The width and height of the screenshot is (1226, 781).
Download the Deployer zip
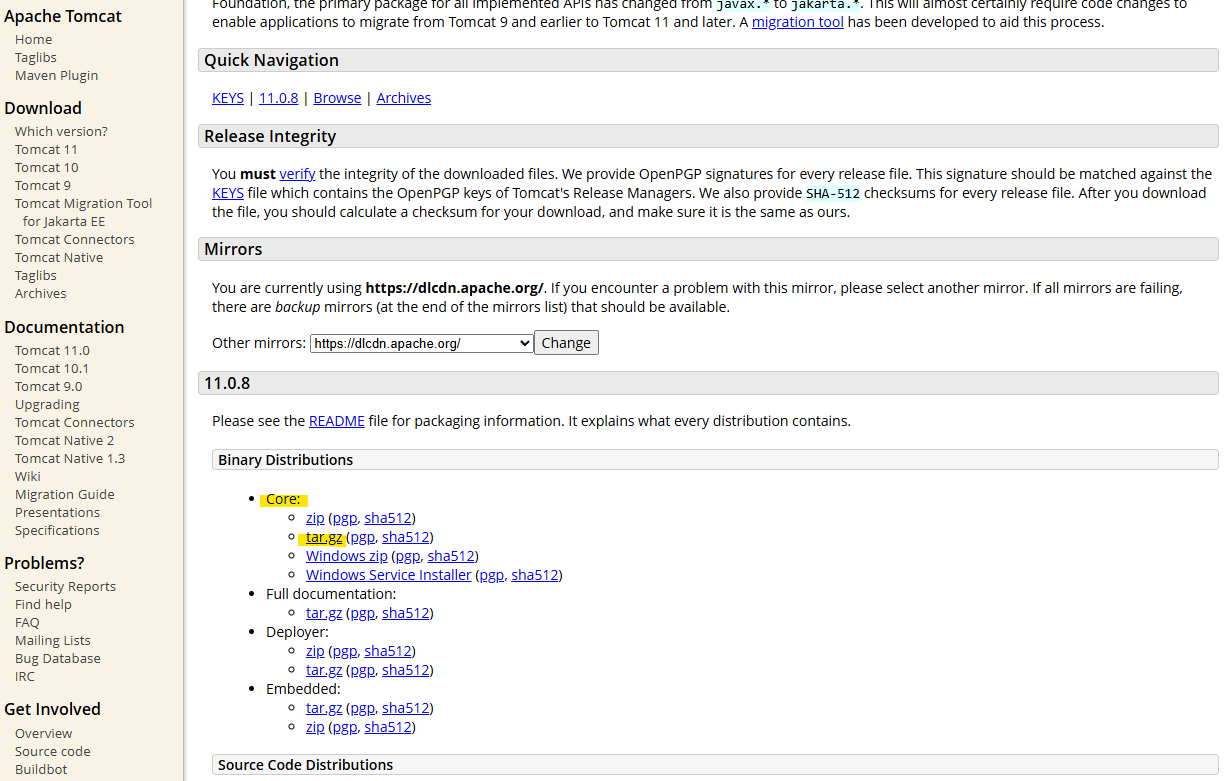315,651
